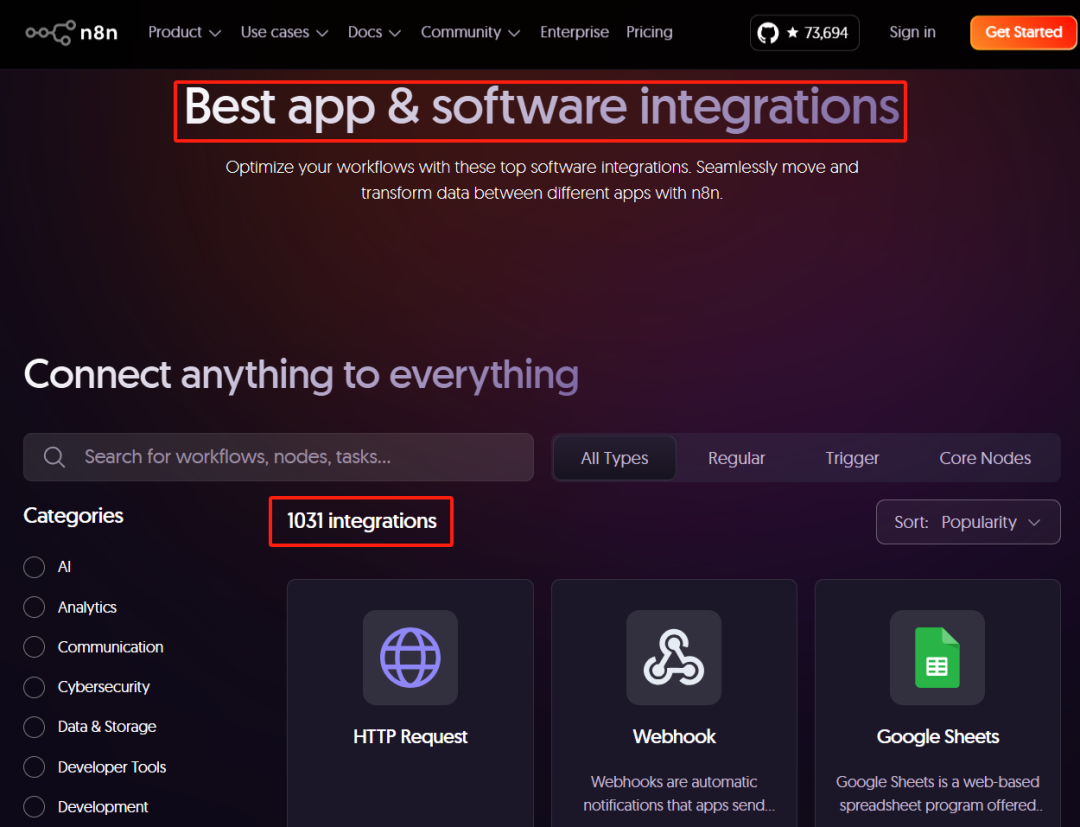The image size is (1080, 827).
Task: Switch to the All Types tab
Action: [x=614, y=458]
